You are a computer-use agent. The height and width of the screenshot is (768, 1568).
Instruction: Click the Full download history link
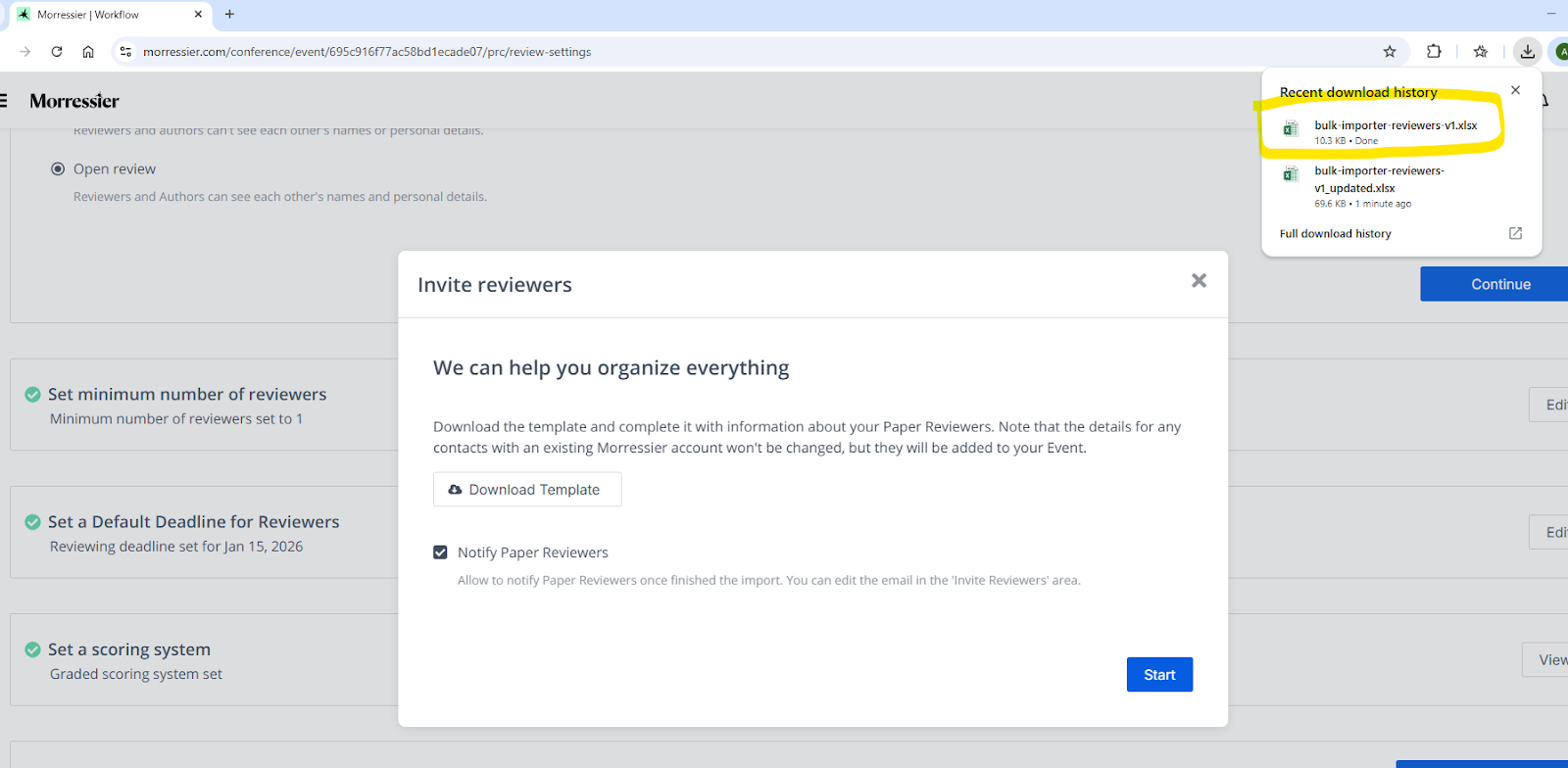click(1335, 234)
